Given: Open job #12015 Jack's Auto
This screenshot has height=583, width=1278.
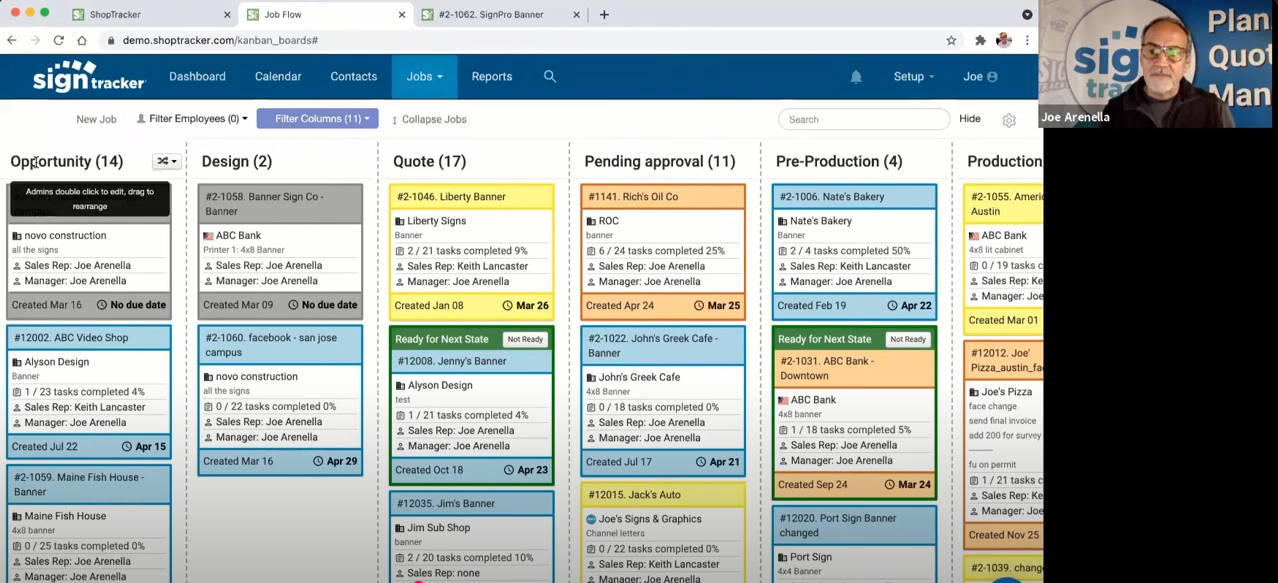Looking at the screenshot, I should click(634, 495).
